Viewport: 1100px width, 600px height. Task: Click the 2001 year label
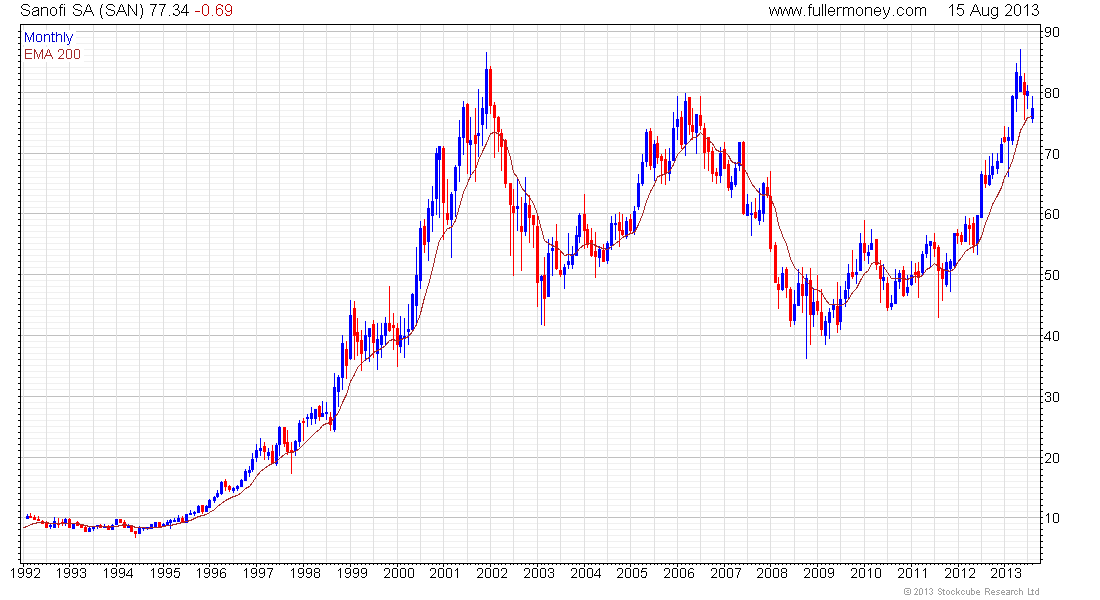tap(445, 573)
